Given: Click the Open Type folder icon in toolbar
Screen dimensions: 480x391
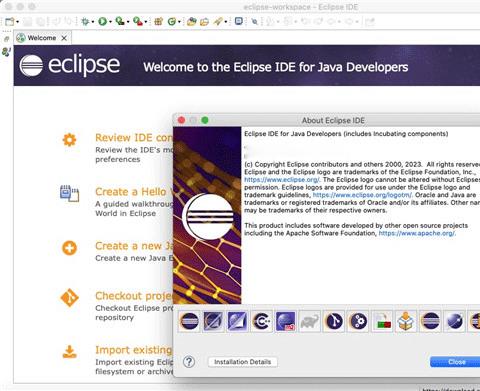Looking at the screenshot, I should point(191,22).
